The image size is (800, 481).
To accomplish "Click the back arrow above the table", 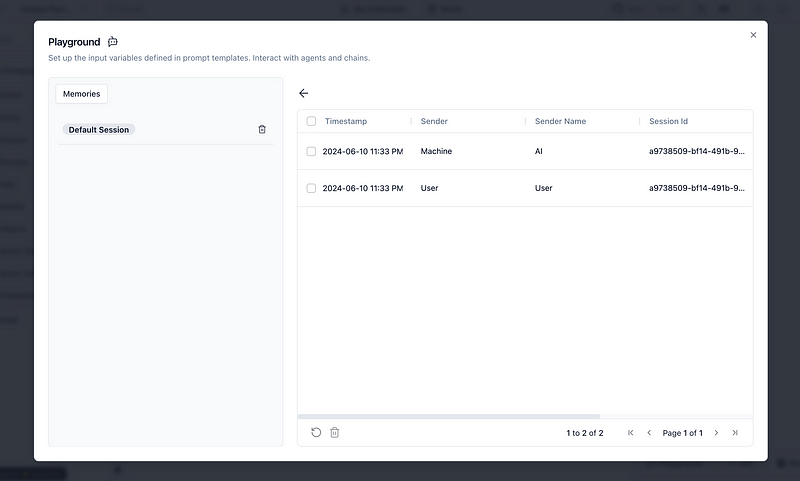I will pos(304,93).
